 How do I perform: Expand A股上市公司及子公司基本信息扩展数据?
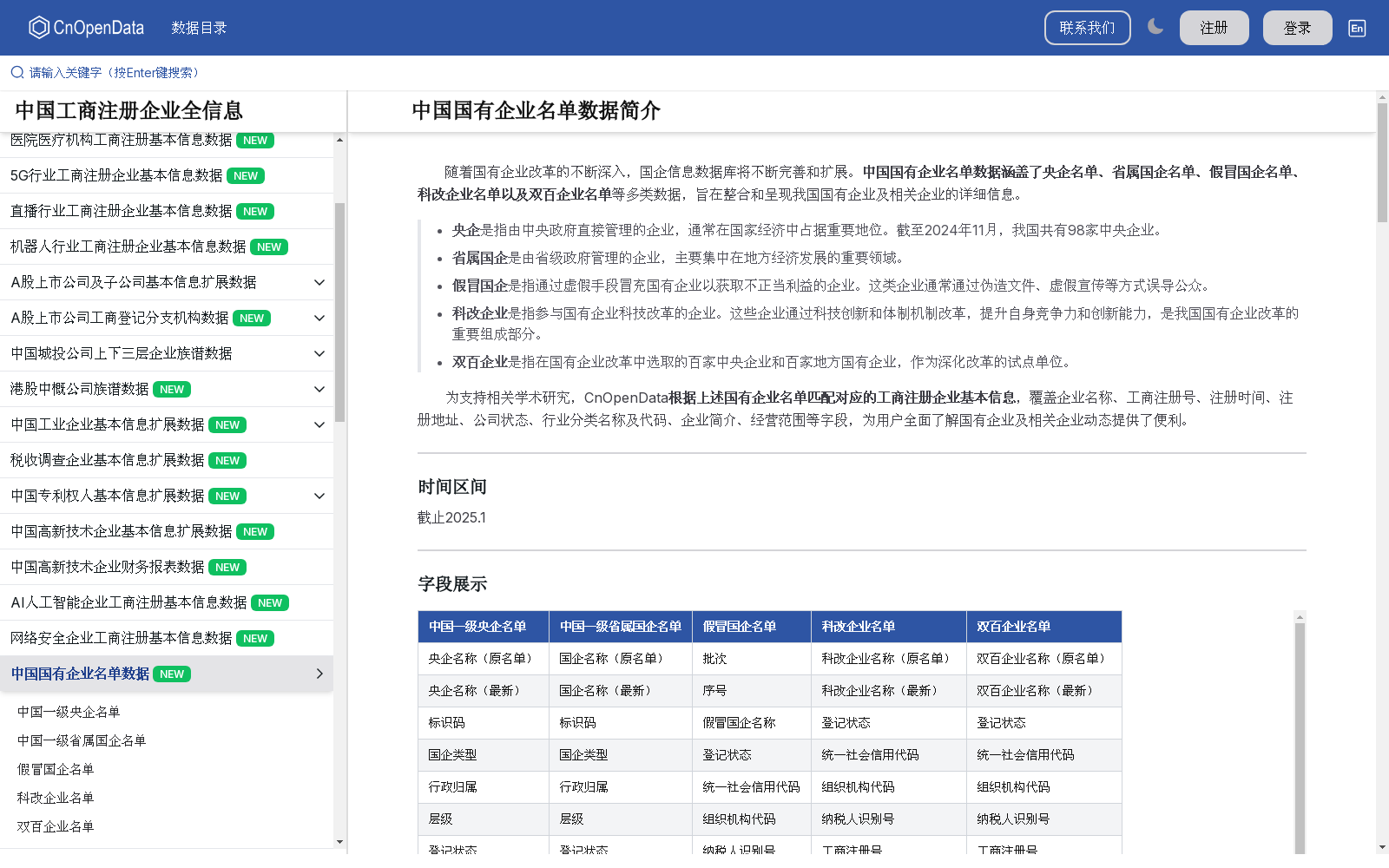319,282
